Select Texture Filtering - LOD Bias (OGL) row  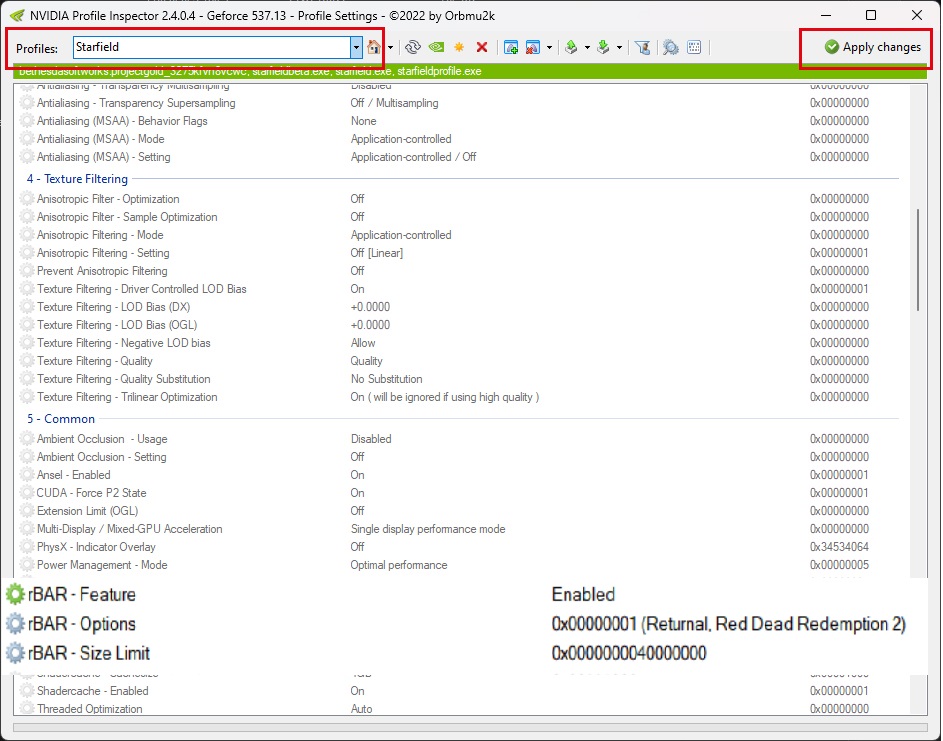point(461,325)
